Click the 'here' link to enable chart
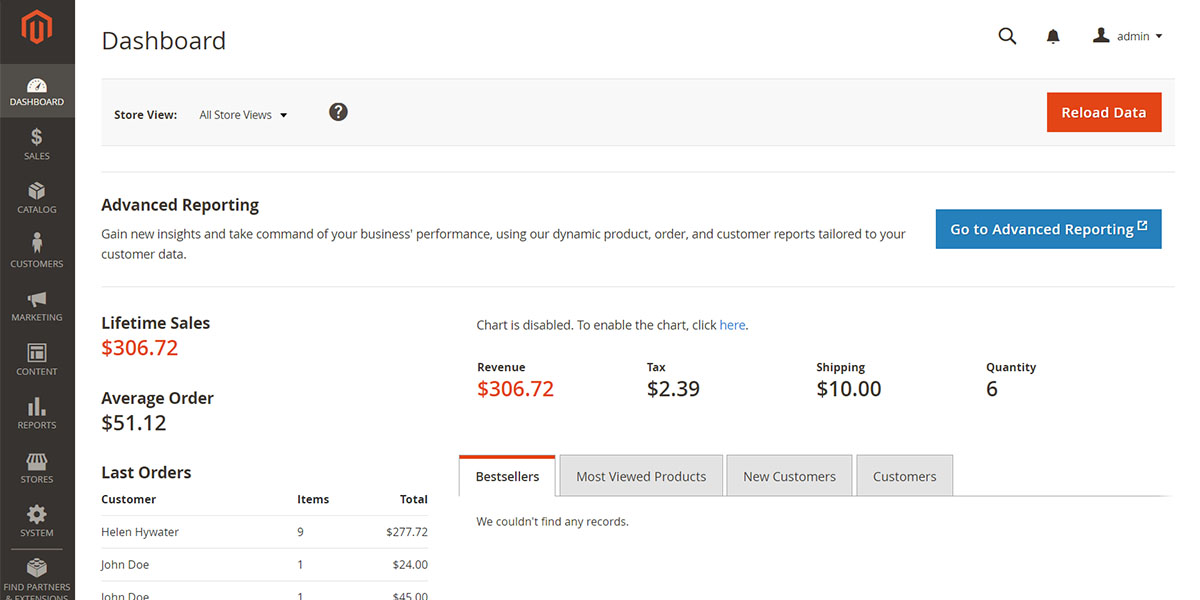 coord(732,325)
